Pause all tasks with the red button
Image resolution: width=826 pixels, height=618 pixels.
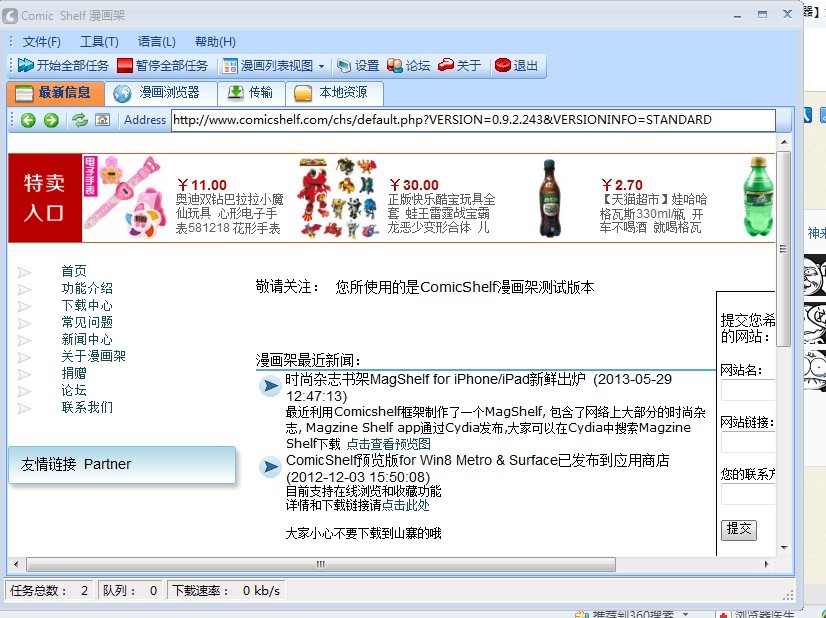point(163,65)
